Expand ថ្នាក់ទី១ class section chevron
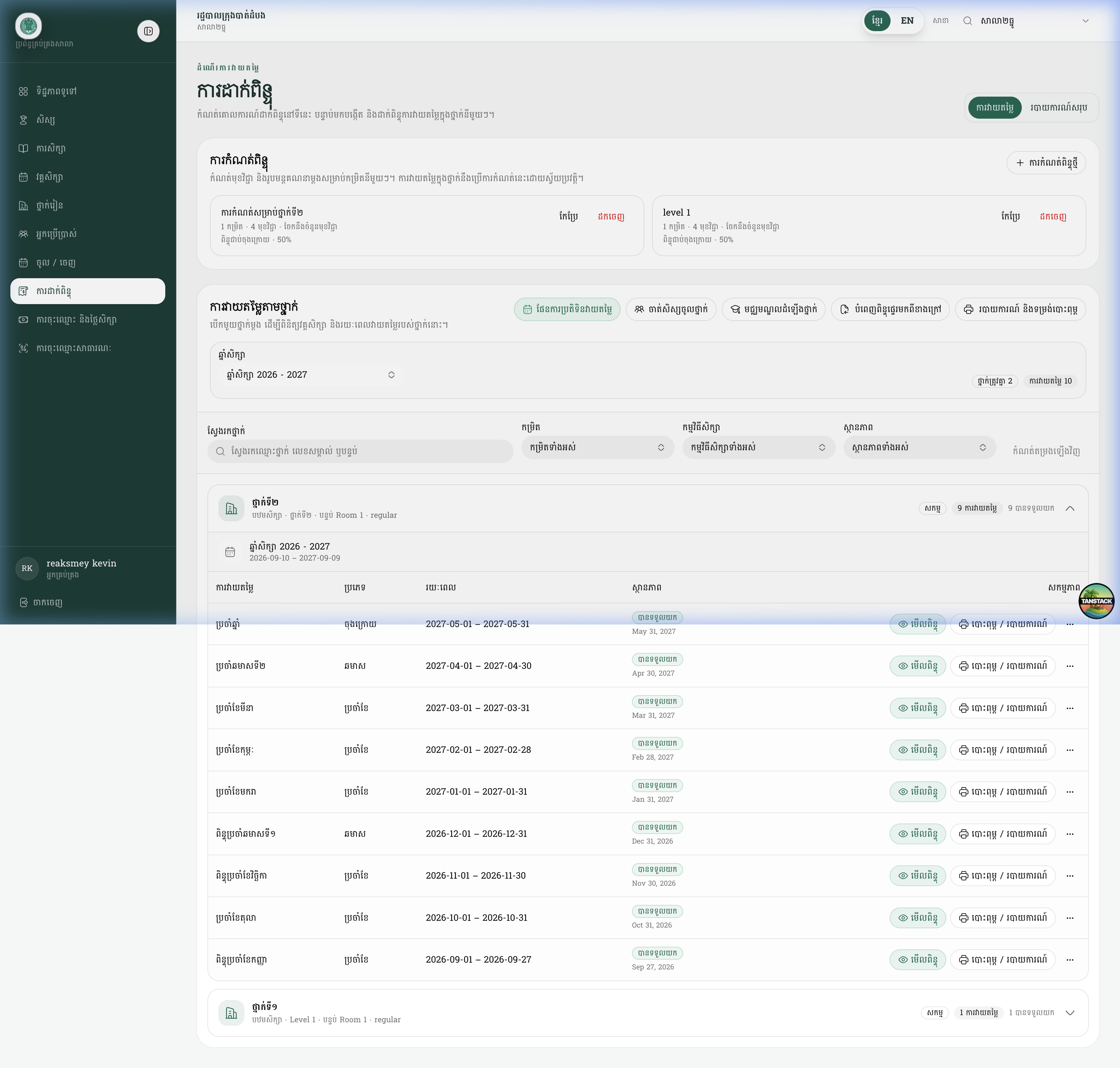The width and height of the screenshot is (1120, 1068). [1070, 1013]
